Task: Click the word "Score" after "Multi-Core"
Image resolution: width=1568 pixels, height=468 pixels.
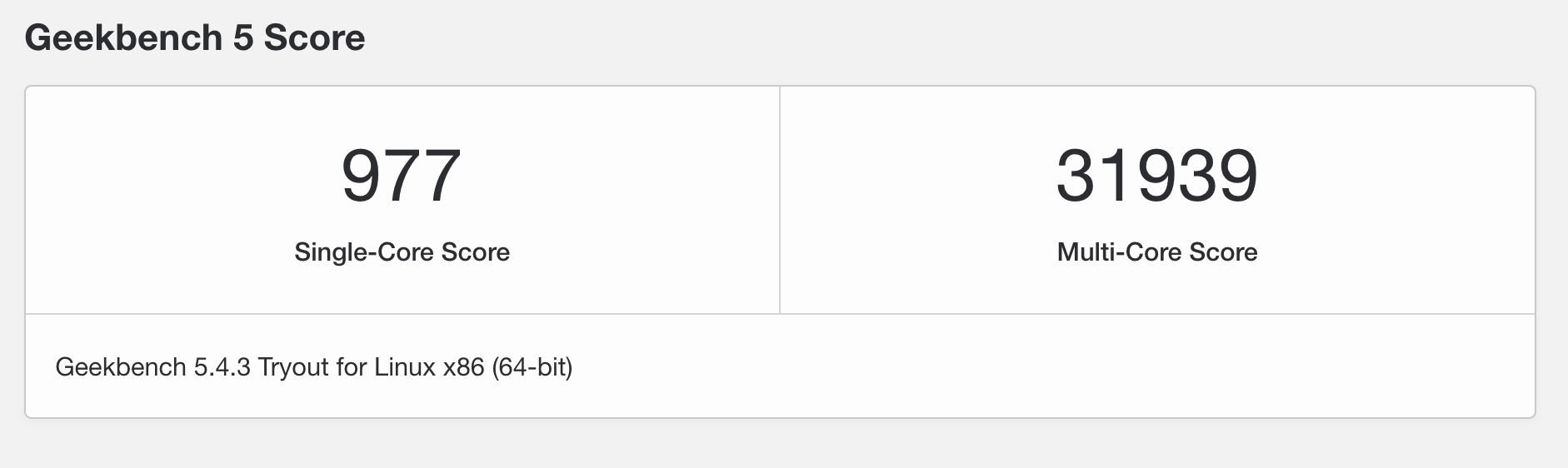Action: (x=1223, y=252)
